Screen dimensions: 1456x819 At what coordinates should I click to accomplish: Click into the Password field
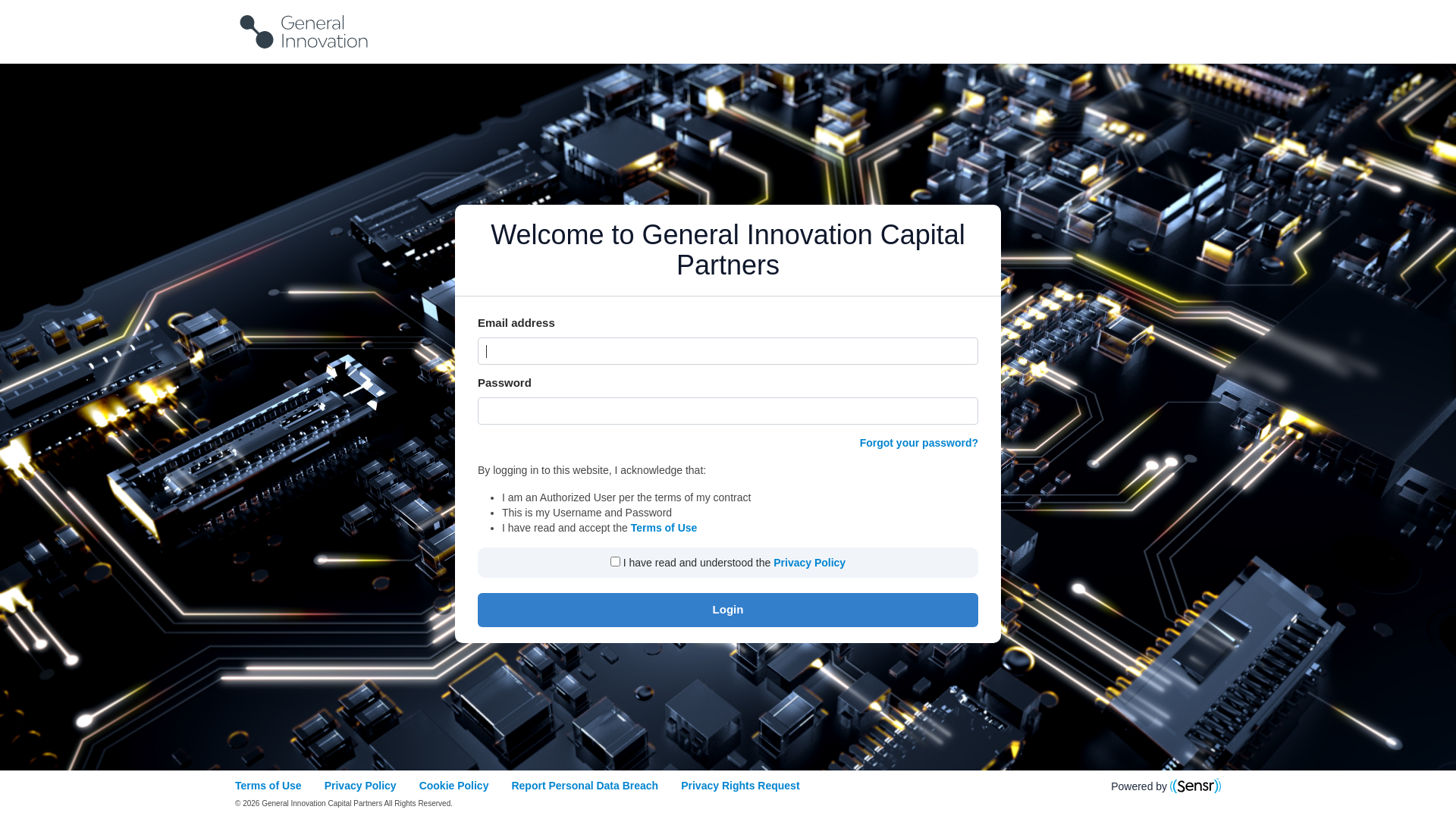click(x=728, y=411)
